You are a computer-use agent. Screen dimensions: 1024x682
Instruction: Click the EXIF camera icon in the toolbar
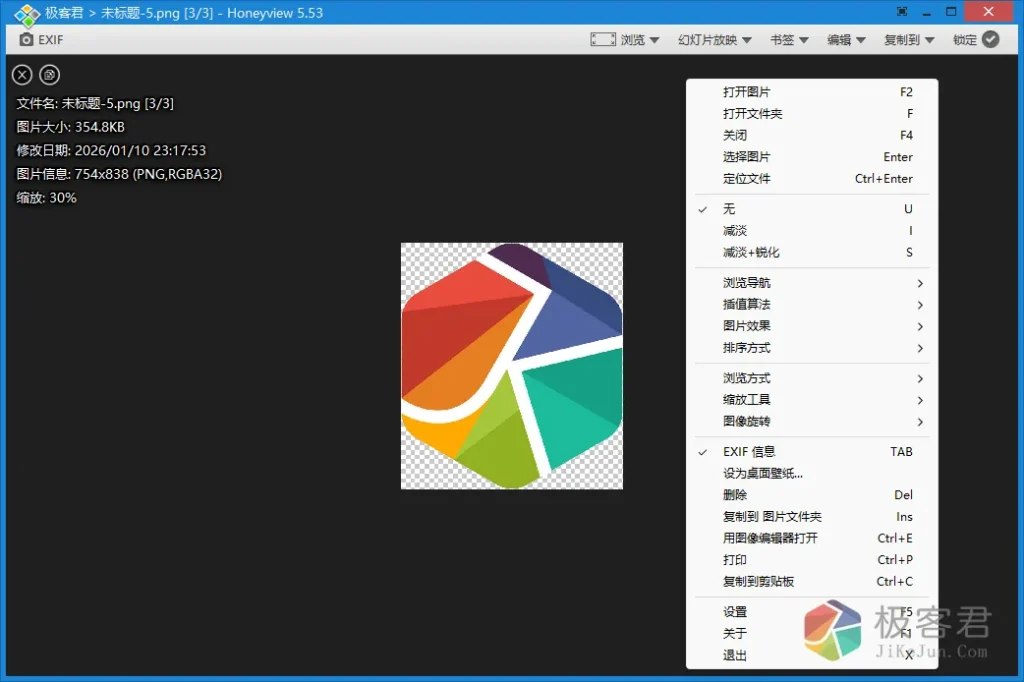coord(24,40)
